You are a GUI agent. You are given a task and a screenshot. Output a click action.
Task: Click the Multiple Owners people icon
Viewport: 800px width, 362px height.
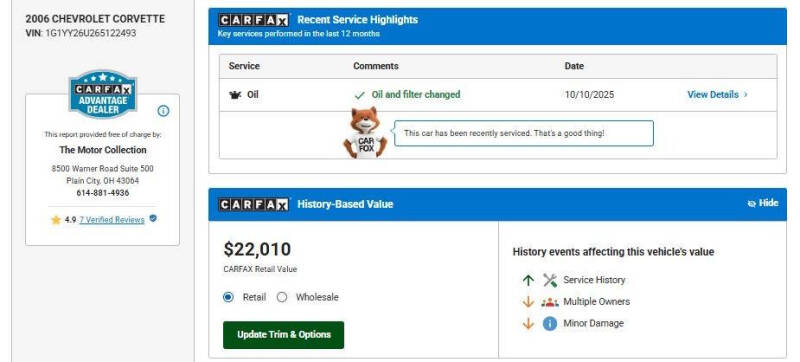click(550, 302)
